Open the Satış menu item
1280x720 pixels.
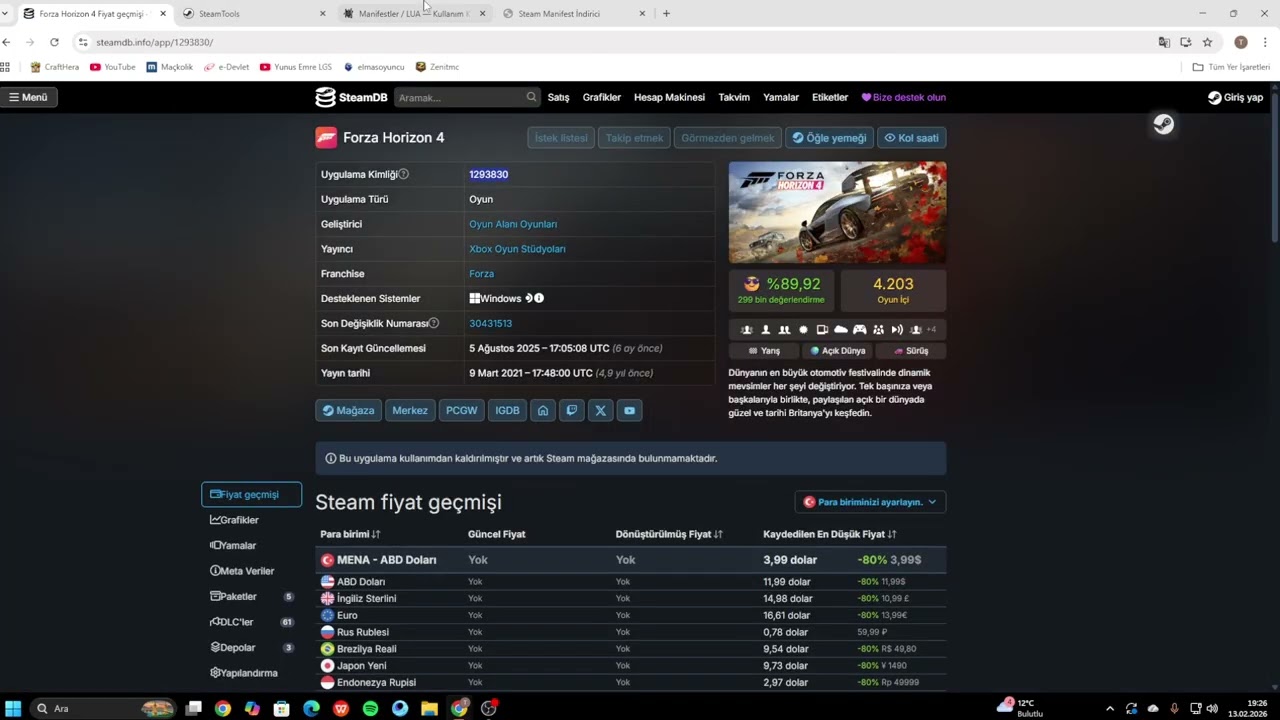[558, 97]
